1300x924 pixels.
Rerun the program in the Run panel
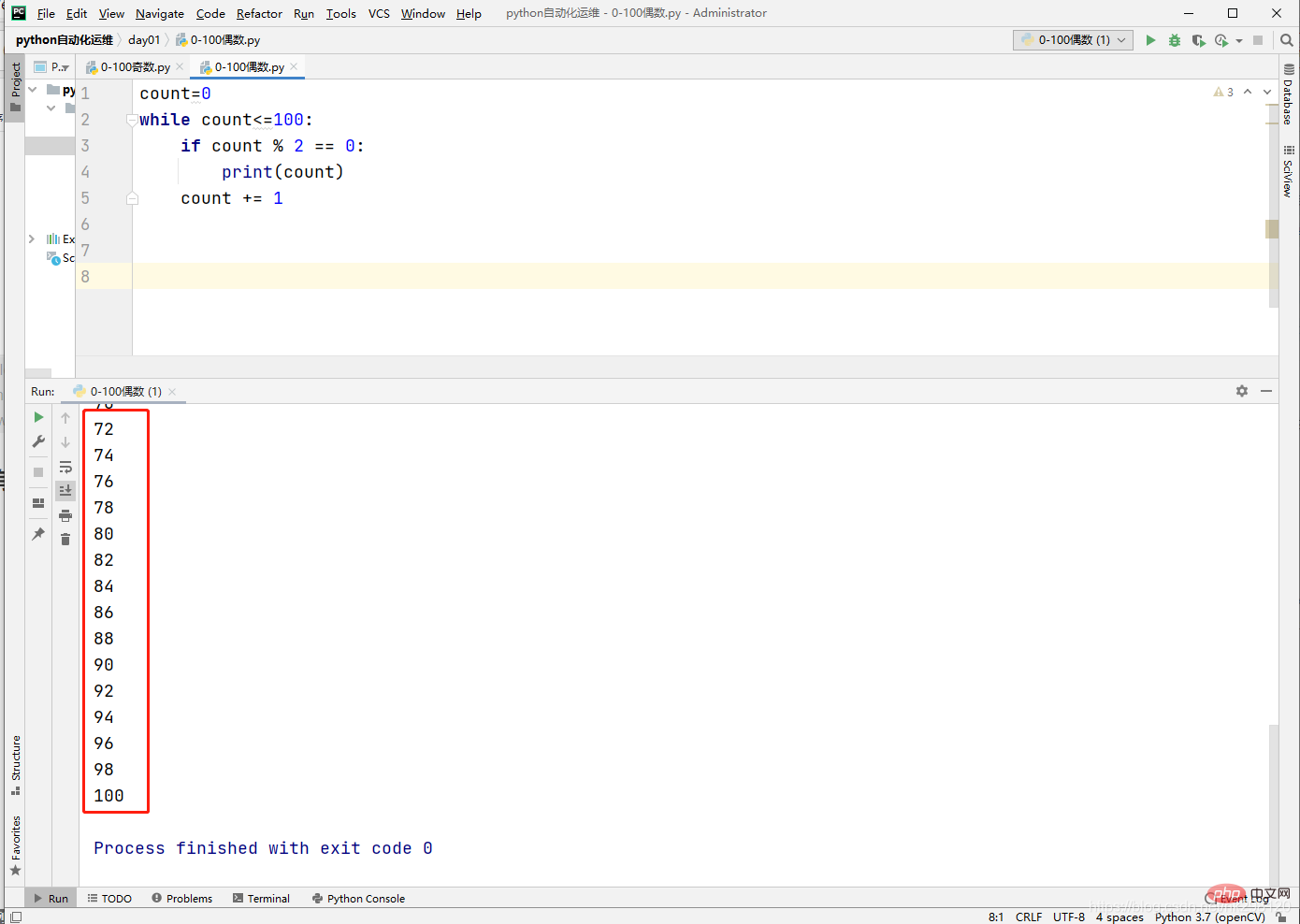38,417
